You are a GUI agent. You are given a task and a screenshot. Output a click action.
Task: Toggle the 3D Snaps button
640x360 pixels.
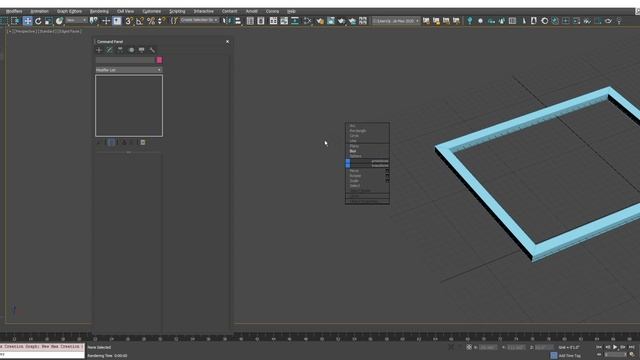pyautogui.click(x=129, y=21)
